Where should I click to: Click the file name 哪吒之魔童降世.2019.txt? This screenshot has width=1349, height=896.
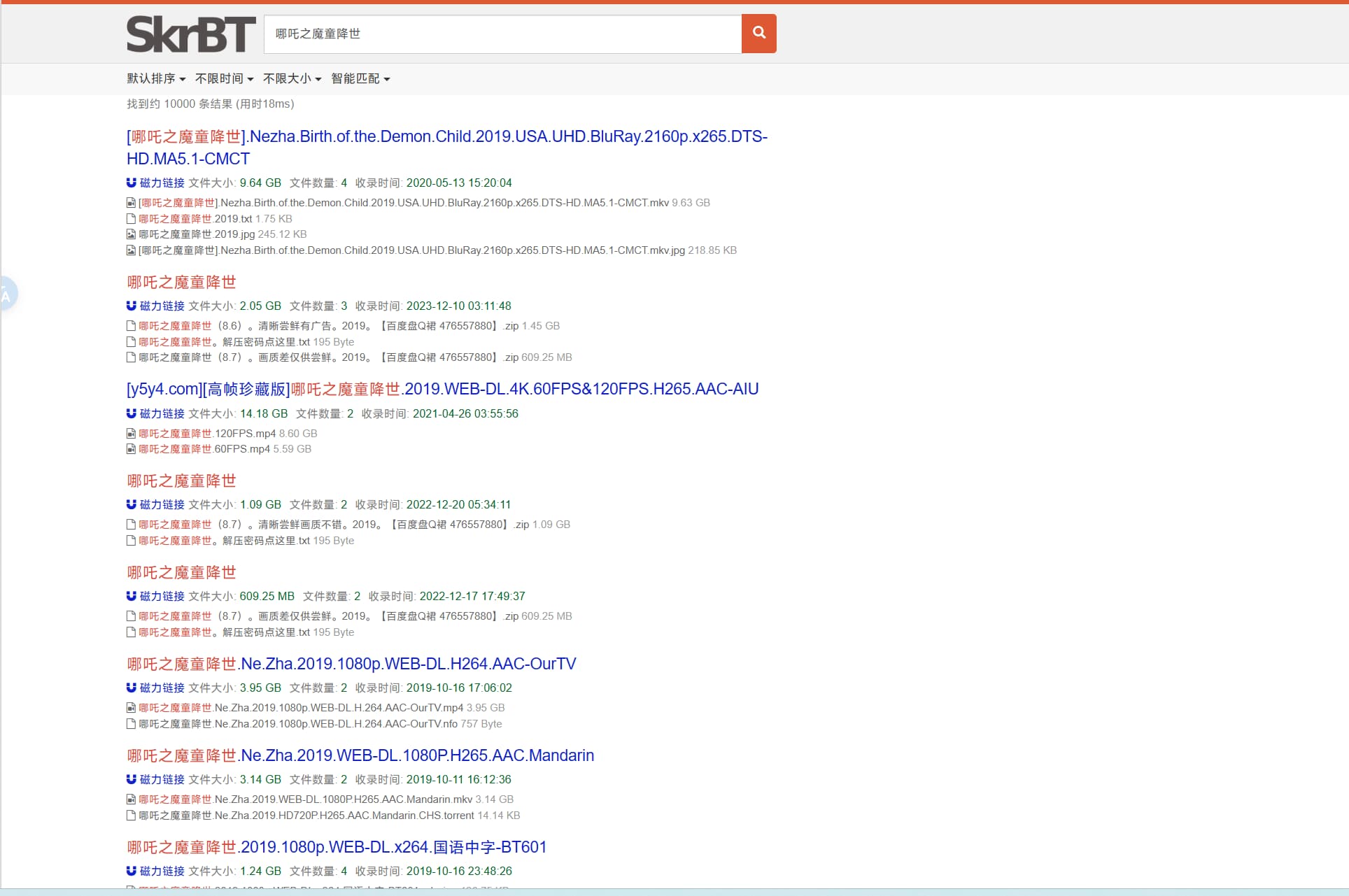click(x=195, y=219)
